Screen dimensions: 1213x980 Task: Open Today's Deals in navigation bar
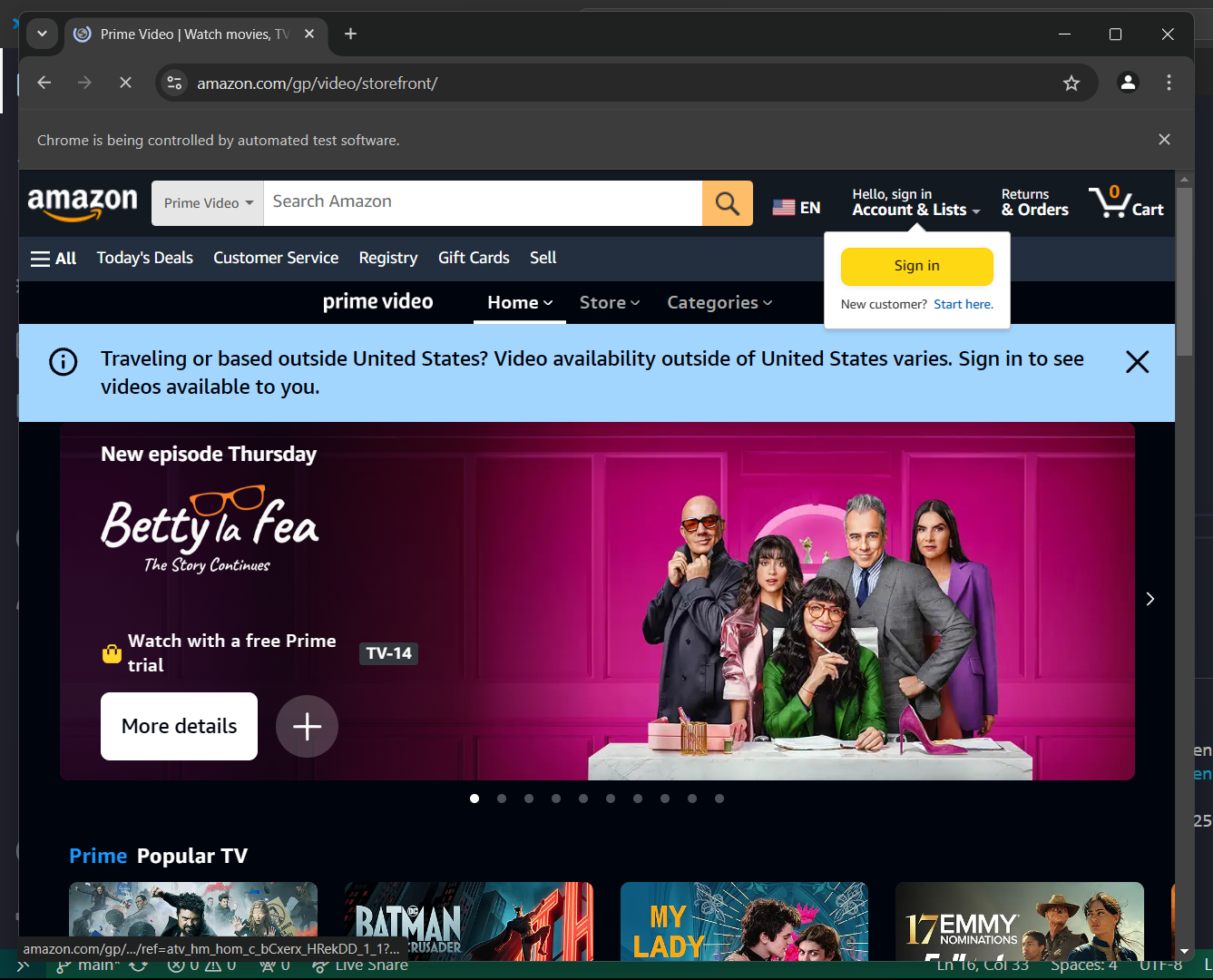coord(145,259)
